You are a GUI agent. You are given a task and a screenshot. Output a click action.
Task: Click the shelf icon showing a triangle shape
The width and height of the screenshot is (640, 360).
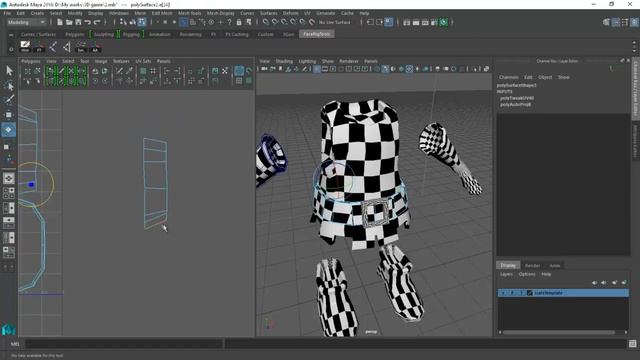(67, 47)
